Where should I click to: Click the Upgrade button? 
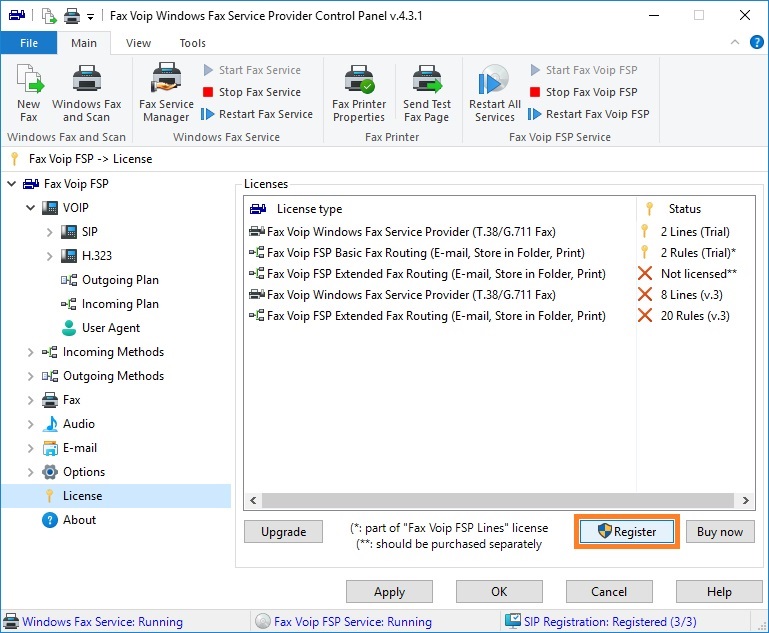283,532
